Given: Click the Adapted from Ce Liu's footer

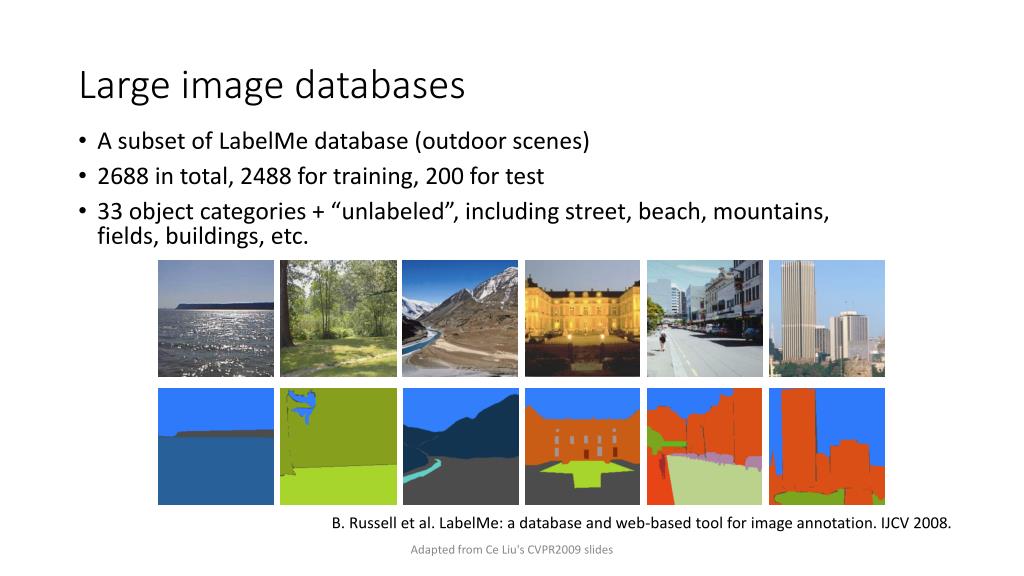Looking at the screenshot, I should click(511, 549).
